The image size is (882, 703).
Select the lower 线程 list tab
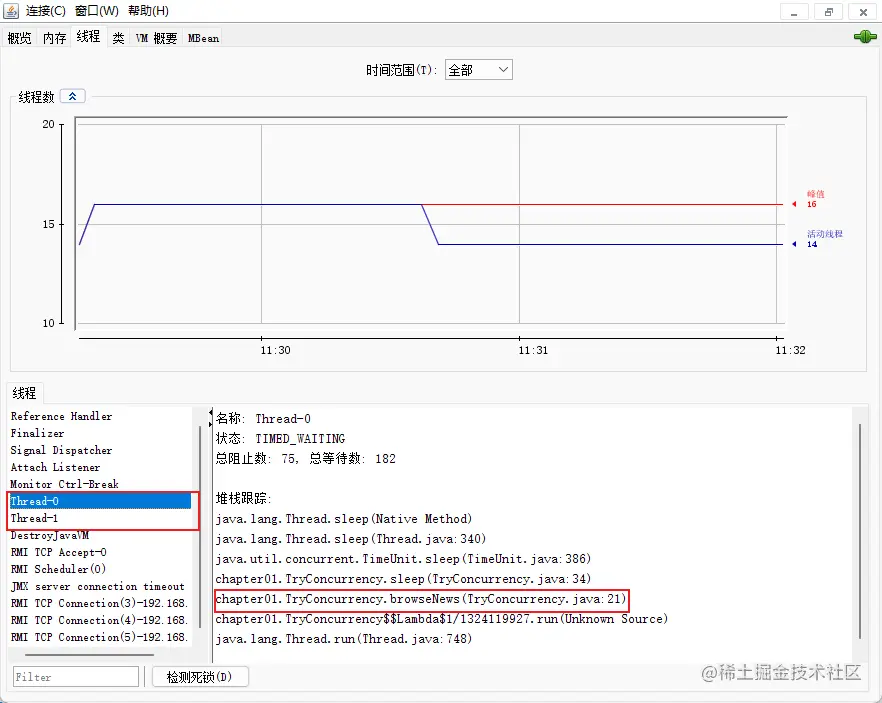tap(24, 393)
